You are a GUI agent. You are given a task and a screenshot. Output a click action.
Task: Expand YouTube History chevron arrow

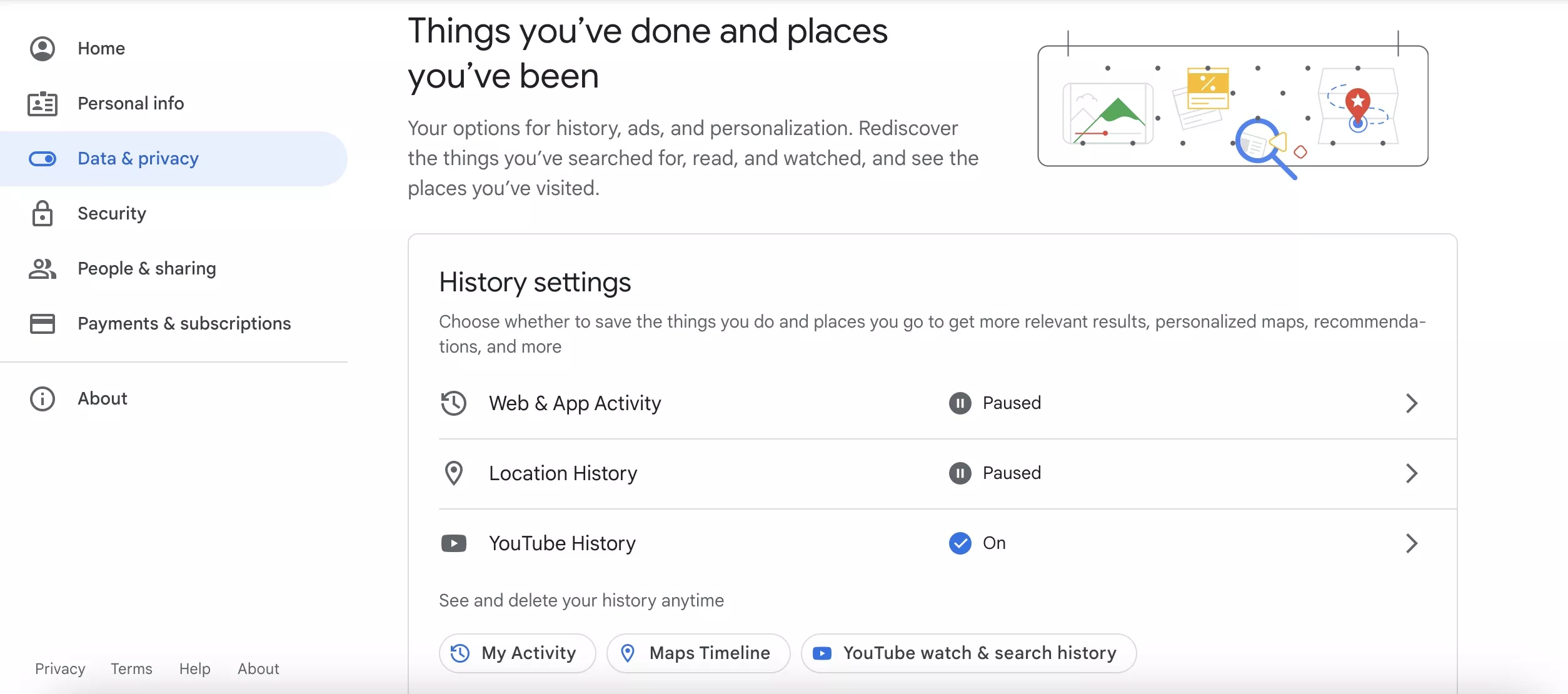pyautogui.click(x=1412, y=543)
